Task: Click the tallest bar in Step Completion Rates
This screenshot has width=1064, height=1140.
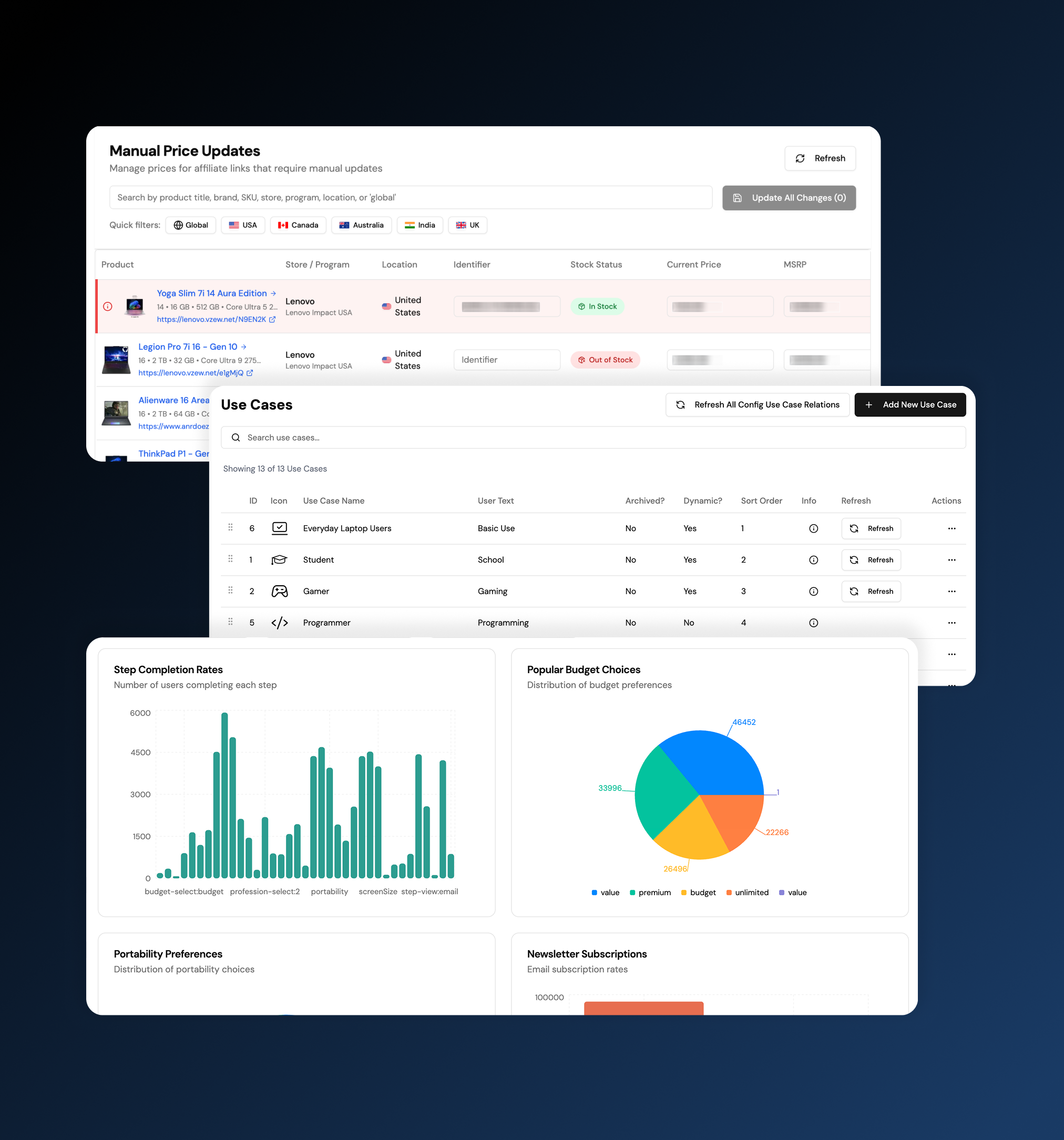Action: 224,796
